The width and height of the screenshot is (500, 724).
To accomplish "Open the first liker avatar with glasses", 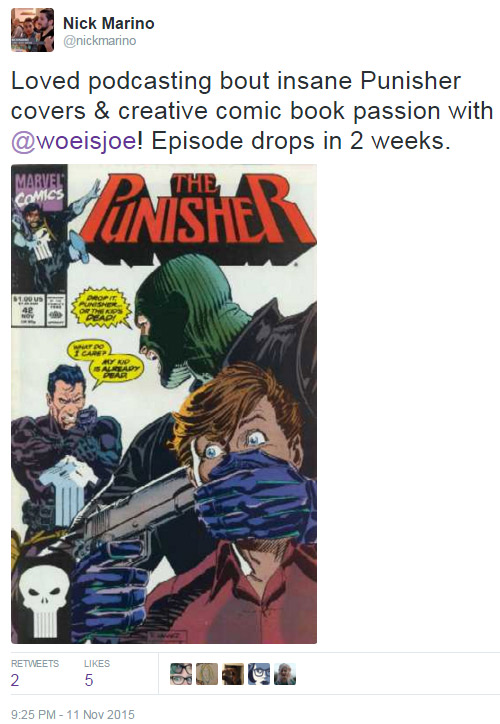I will tap(181, 674).
